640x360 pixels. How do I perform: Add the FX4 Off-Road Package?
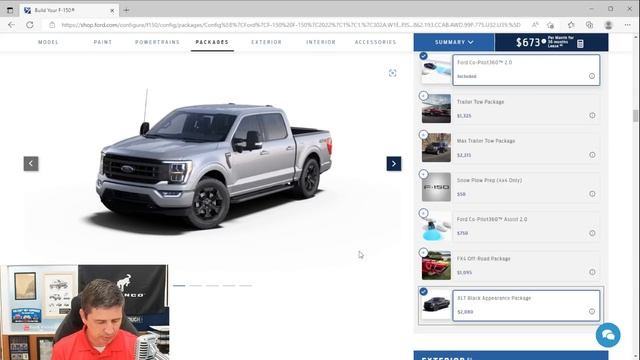pyautogui.click(x=423, y=253)
